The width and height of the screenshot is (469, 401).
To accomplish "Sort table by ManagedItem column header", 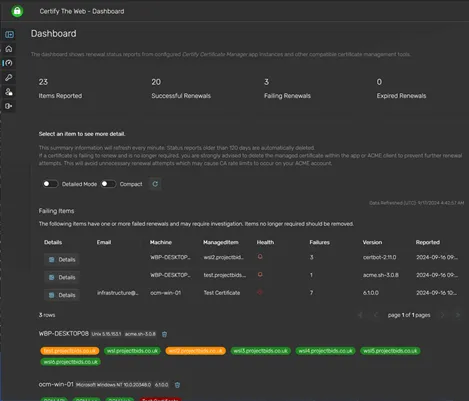I will click(x=221, y=242).
